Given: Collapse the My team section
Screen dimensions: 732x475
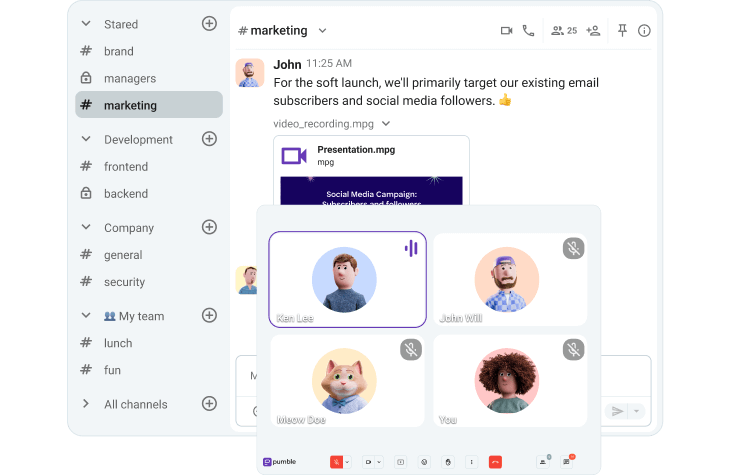Looking at the screenshot, I should pyautogui.click(x=86, y=315).
